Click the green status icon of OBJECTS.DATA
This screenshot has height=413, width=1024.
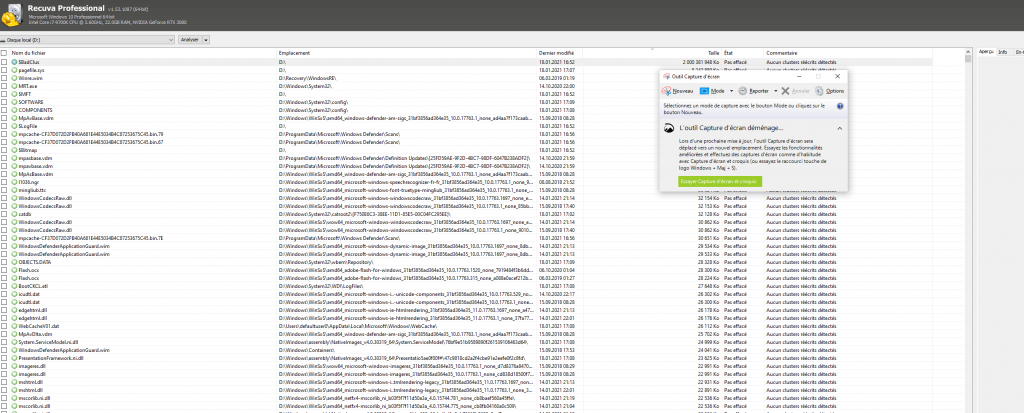click(14, 261)
